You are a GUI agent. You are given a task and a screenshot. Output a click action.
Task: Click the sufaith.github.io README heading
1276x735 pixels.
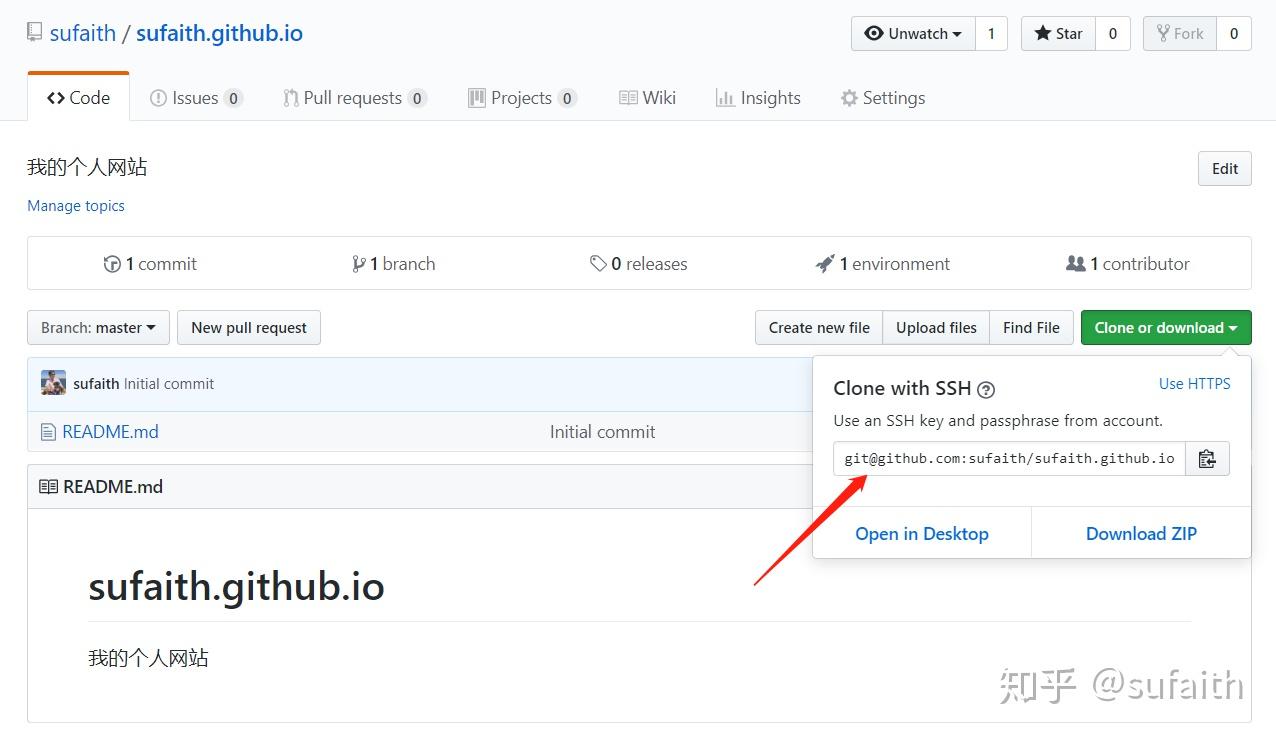click(x=236, y=586)
